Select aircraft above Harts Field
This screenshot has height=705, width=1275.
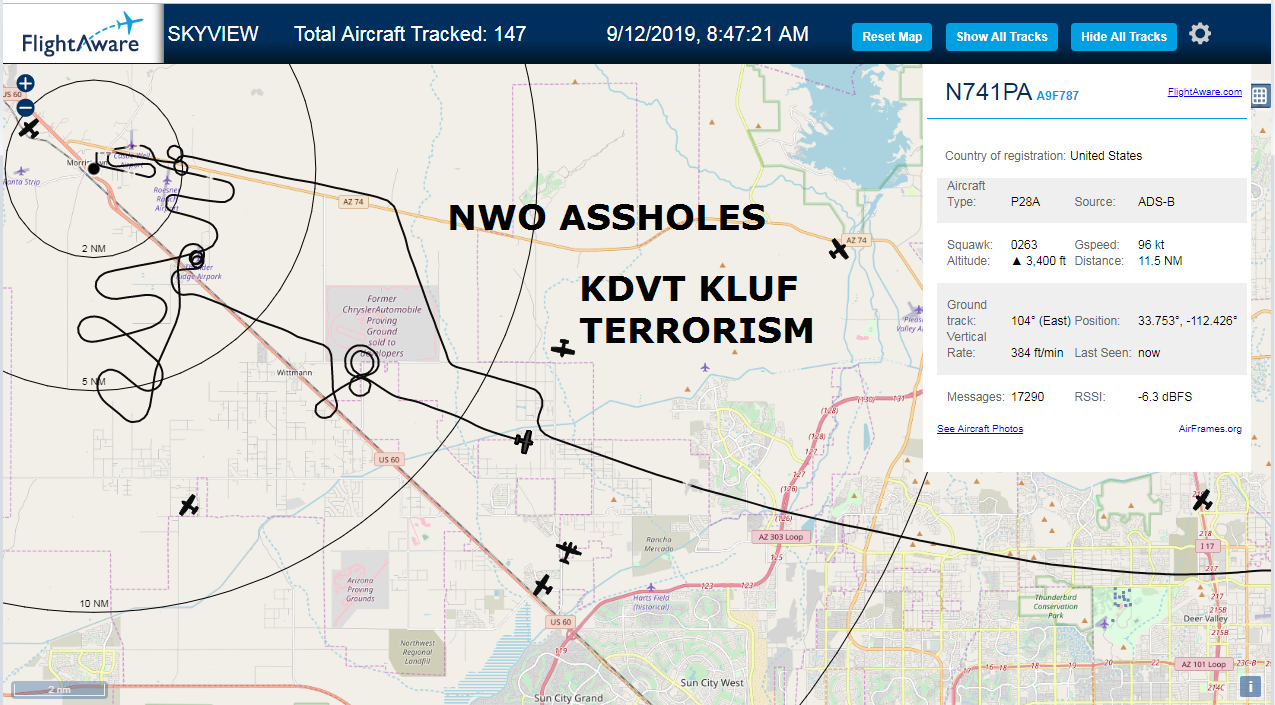point(543,585)
